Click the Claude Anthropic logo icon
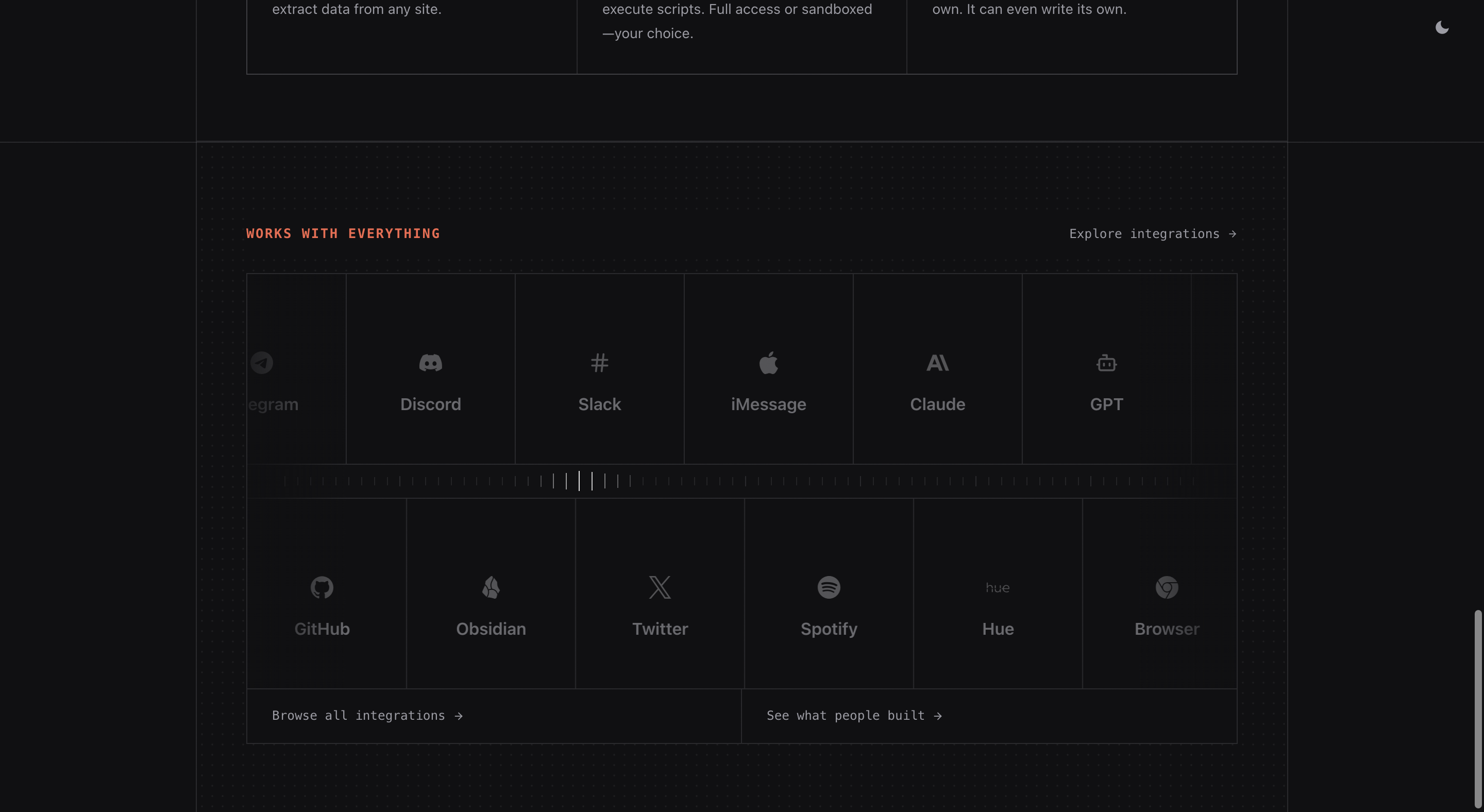This screenshot has width=1484, height=812. (937, 363)
